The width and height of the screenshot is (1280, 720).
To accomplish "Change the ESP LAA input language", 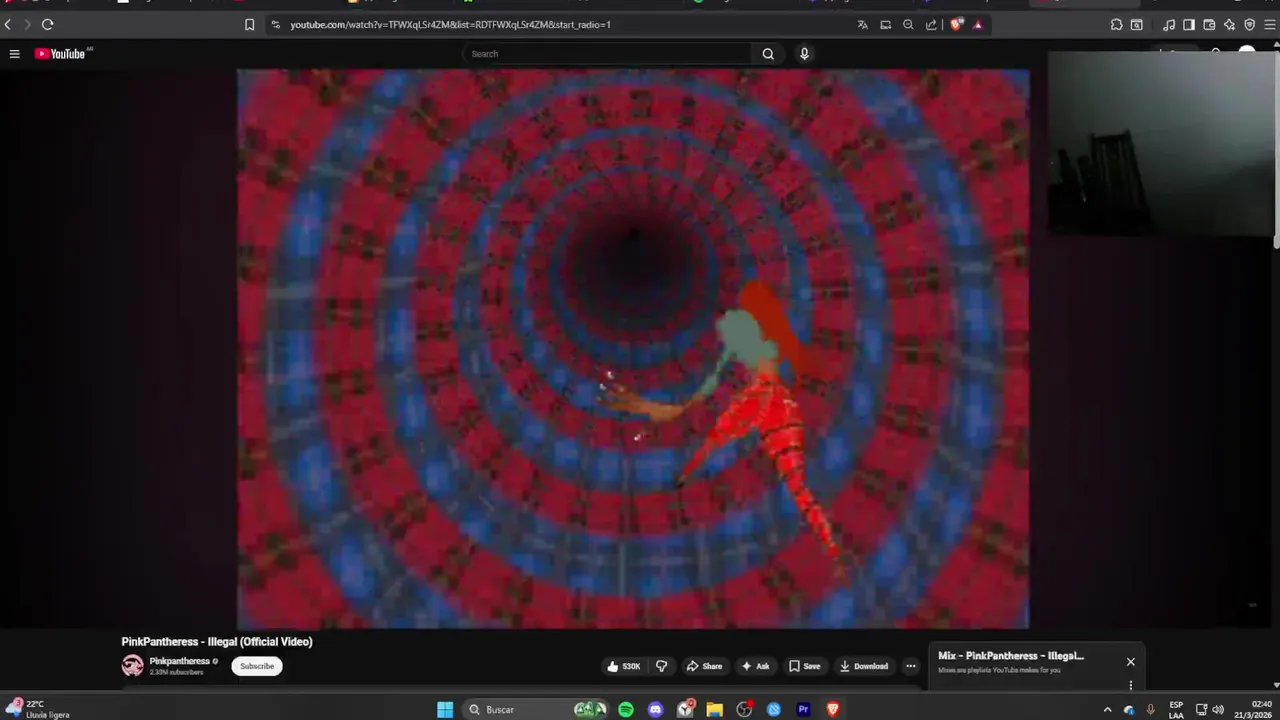I will point(1176,710).
